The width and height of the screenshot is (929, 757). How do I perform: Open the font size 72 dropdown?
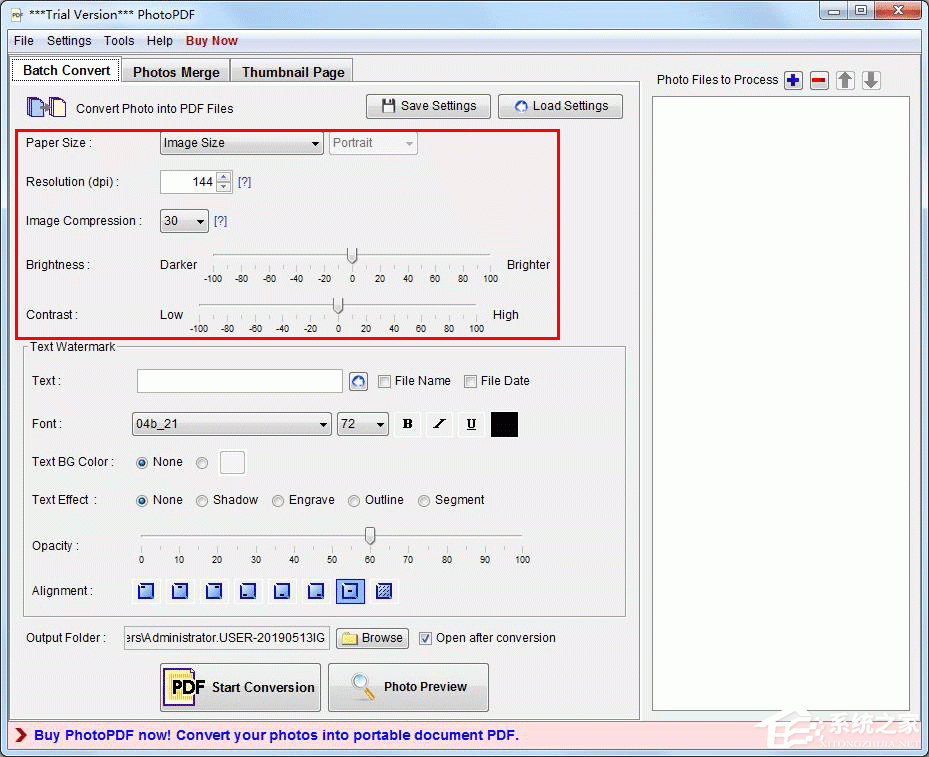click(x=363, y=424)
